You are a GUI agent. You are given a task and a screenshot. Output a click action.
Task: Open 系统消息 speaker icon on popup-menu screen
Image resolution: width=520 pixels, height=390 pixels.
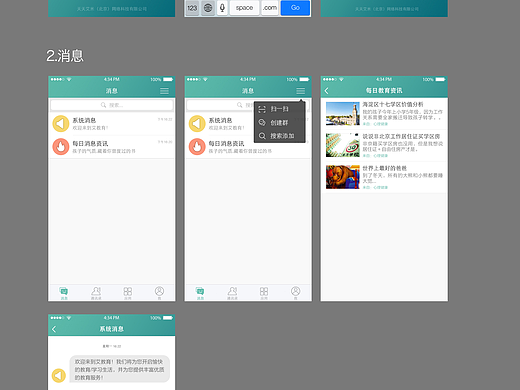point(197,124)
